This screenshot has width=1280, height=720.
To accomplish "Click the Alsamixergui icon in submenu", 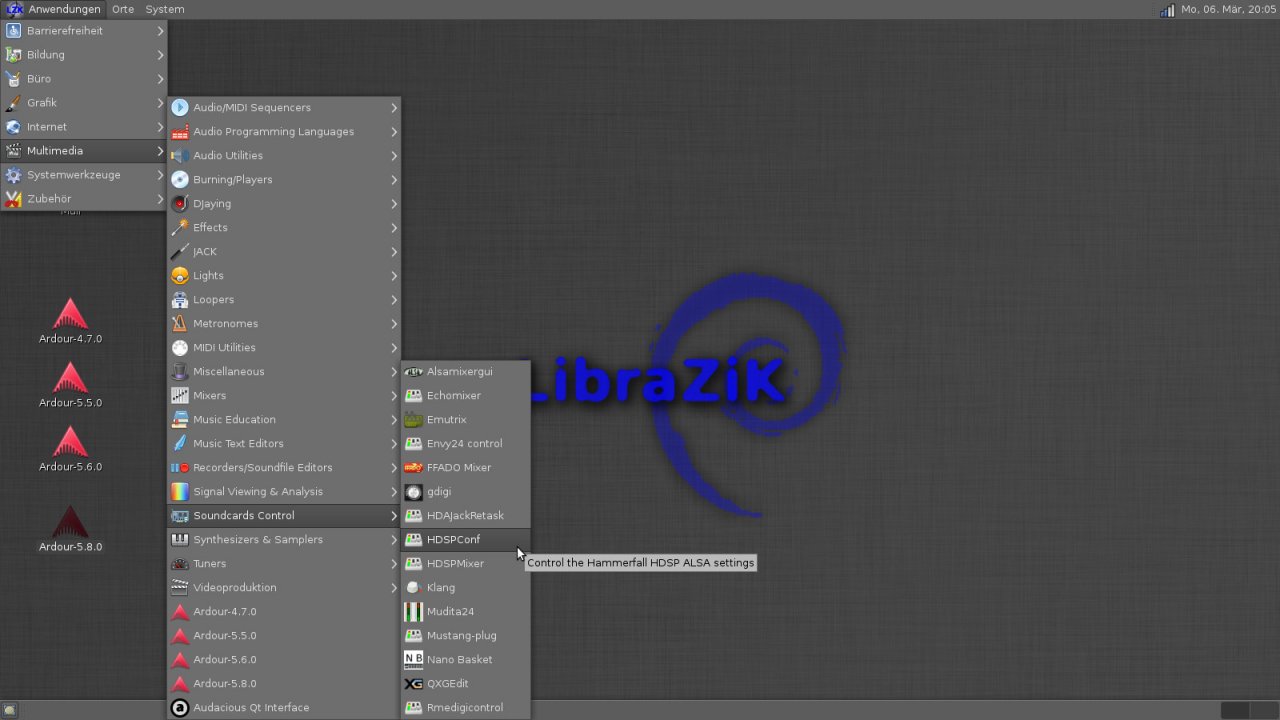I will coord(413,371).
